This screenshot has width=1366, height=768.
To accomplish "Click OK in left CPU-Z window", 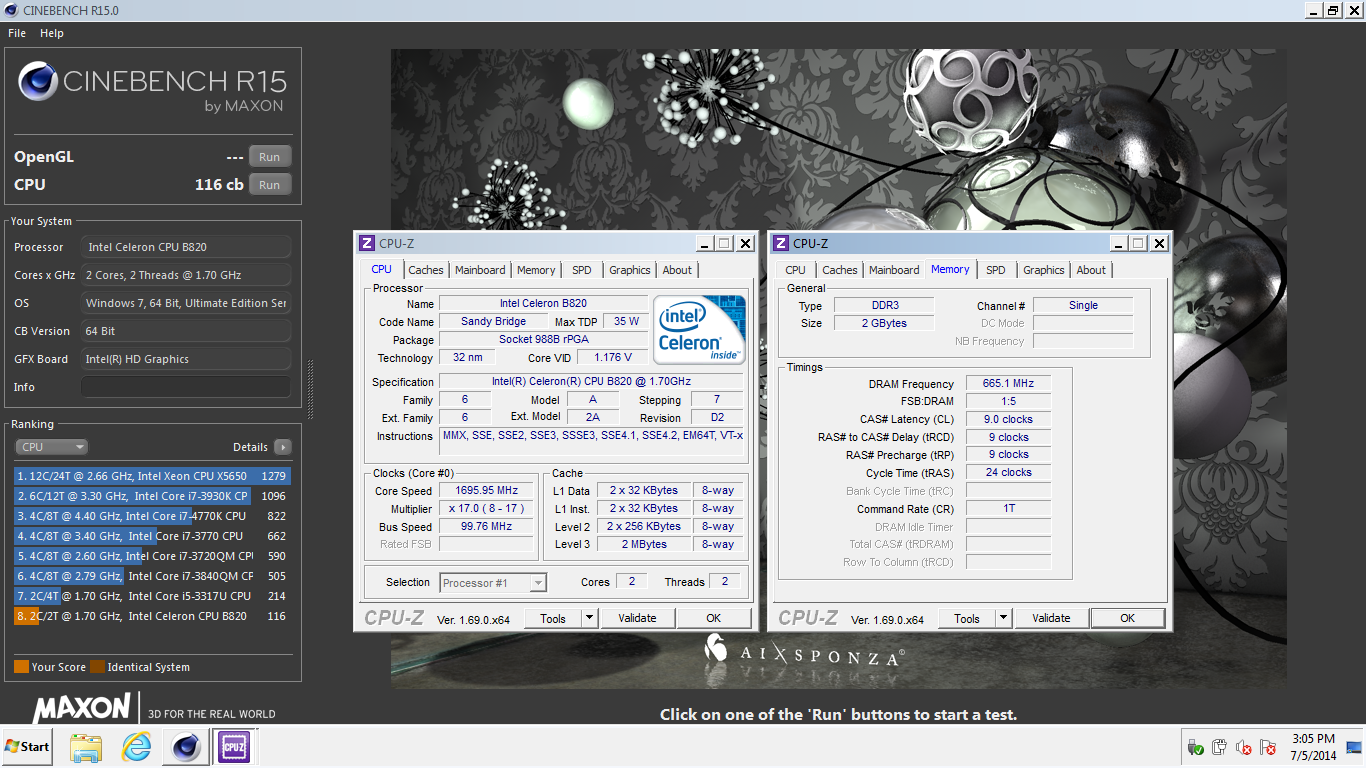I will (714, 619).
